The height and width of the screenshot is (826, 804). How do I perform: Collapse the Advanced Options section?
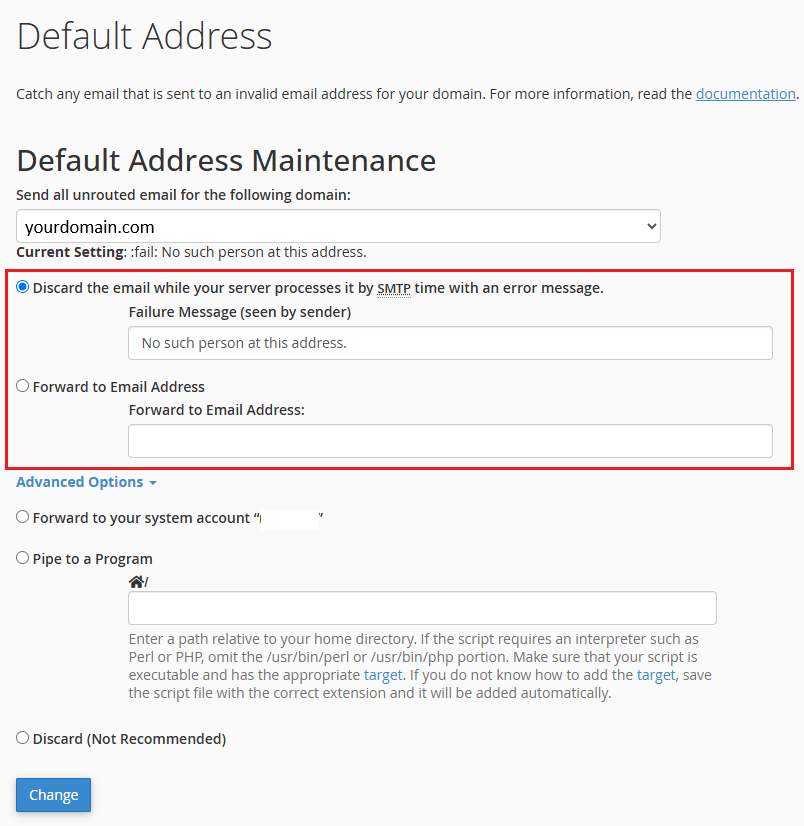pyautogui.click(x=86, y=482)
